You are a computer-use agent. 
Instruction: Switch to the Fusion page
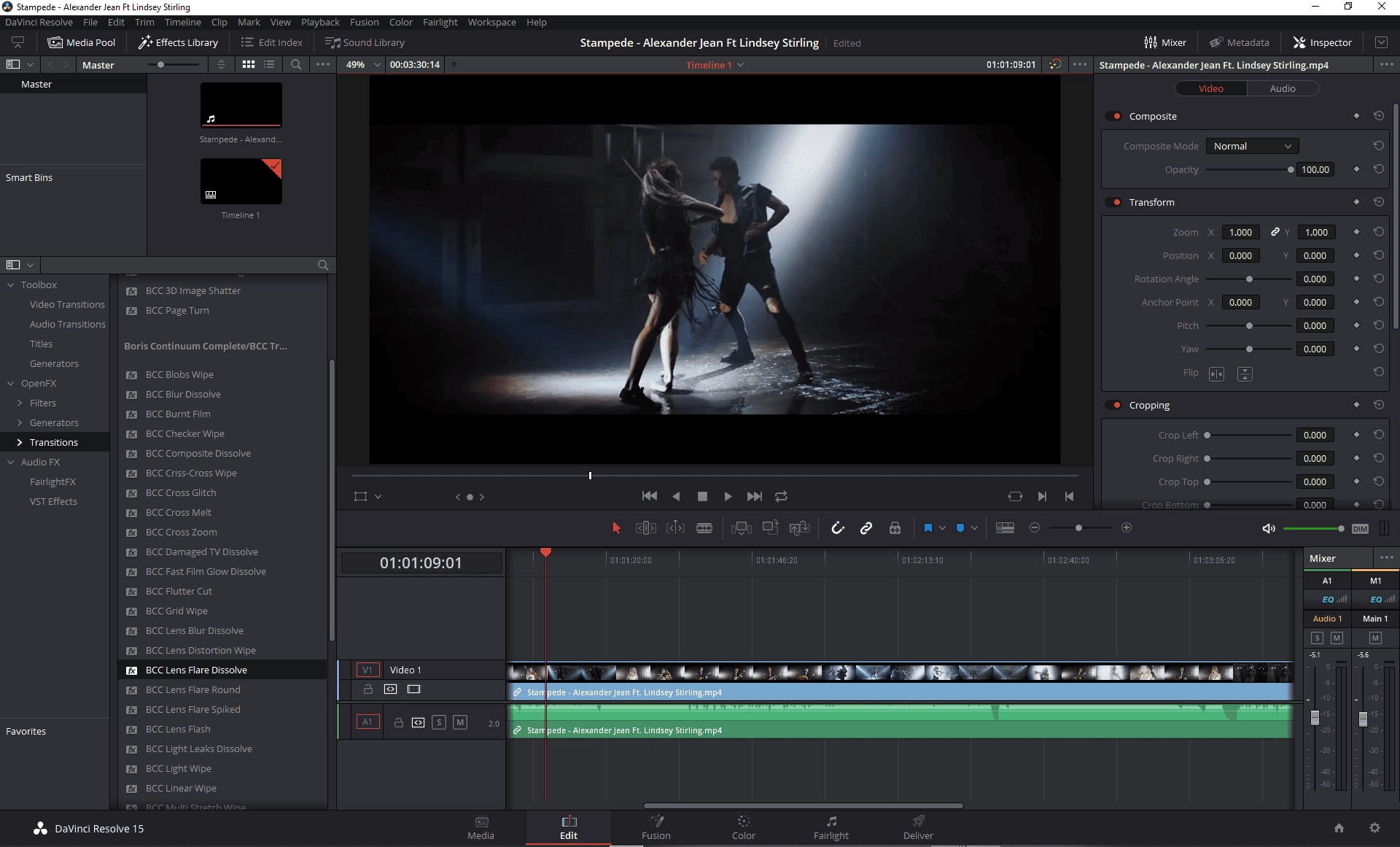pos(656,828)
